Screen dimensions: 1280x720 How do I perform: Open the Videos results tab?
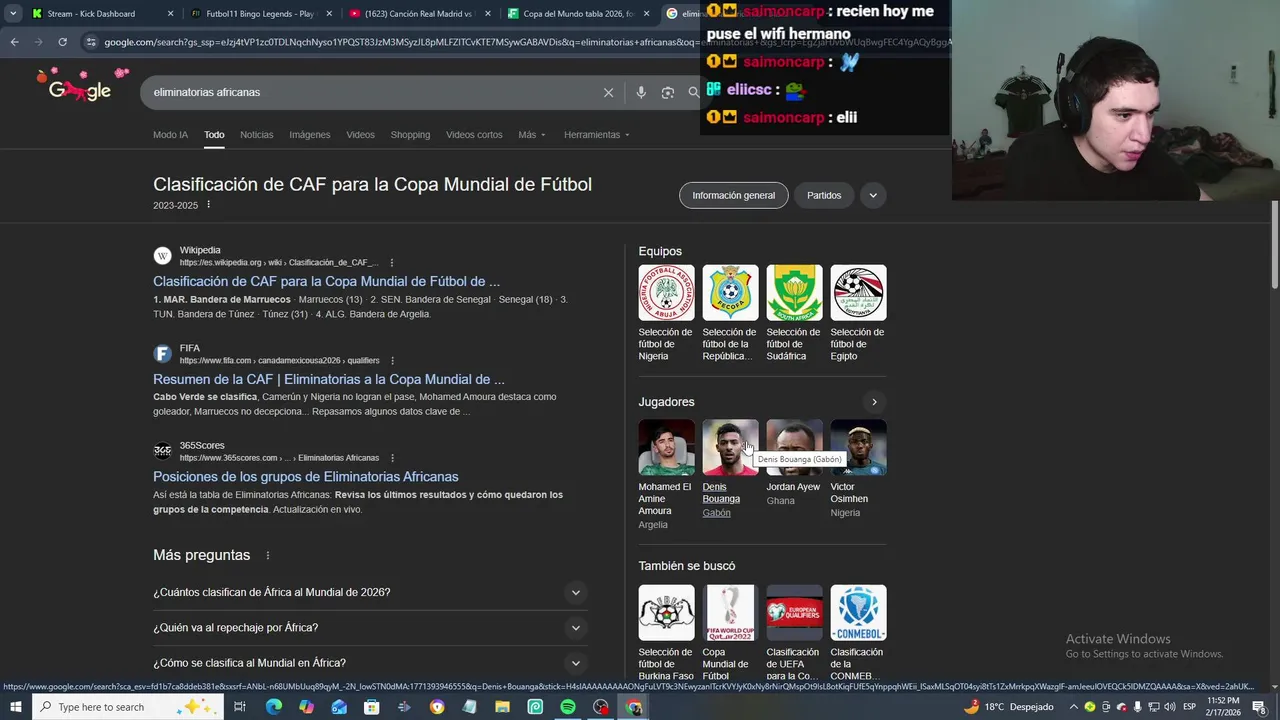click(x=360, y=135)
